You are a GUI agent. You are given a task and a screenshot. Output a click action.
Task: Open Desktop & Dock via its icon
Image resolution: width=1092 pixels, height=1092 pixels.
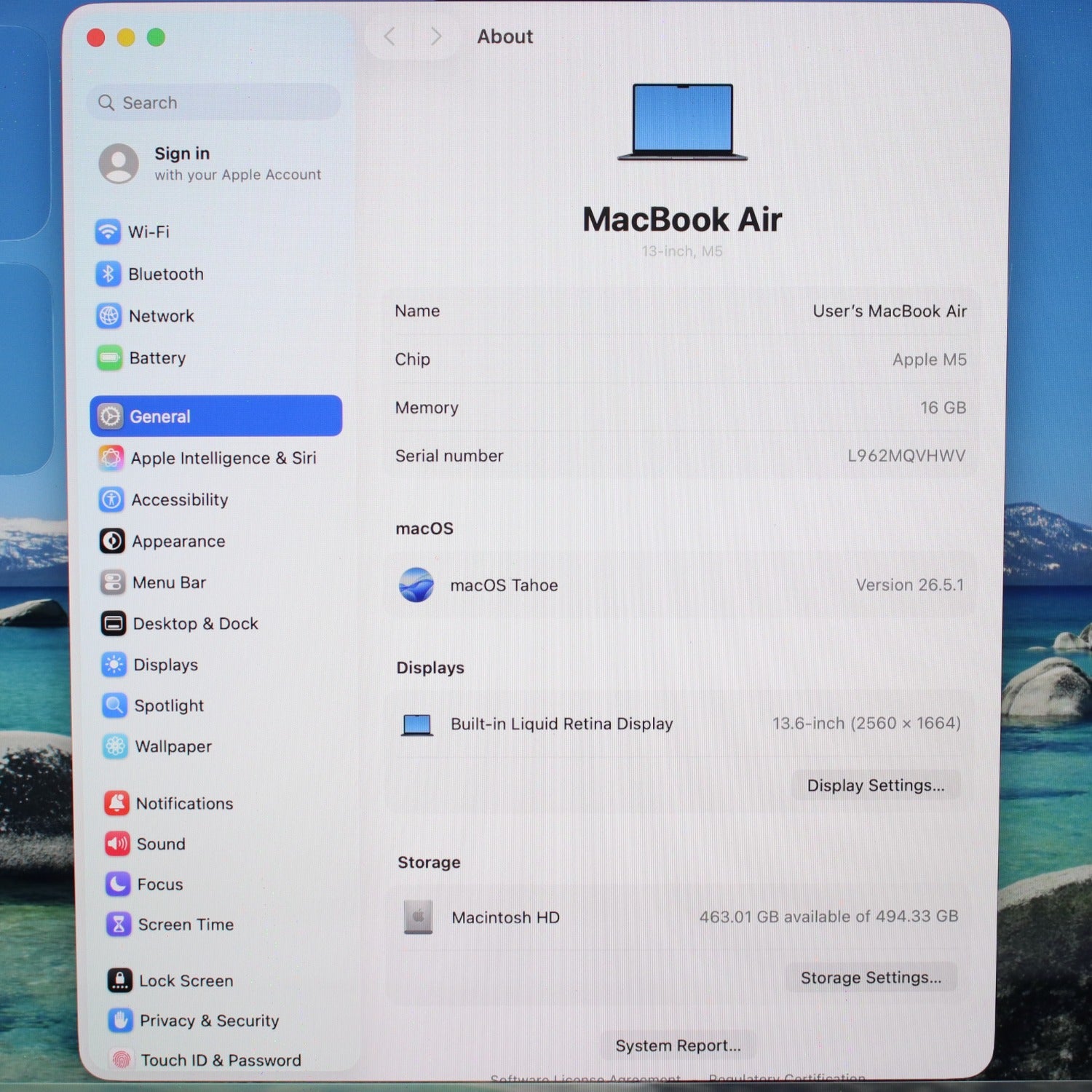click(114, 624)
